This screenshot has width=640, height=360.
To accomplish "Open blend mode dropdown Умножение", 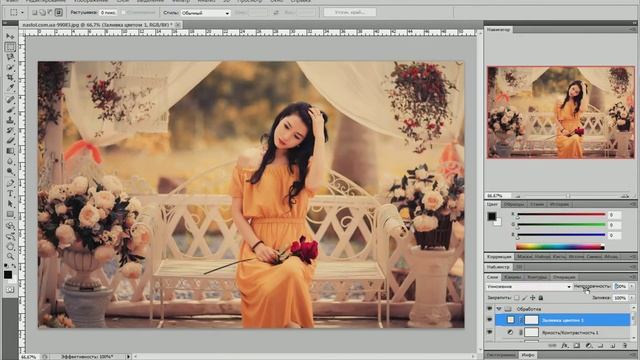I will 529,287.
